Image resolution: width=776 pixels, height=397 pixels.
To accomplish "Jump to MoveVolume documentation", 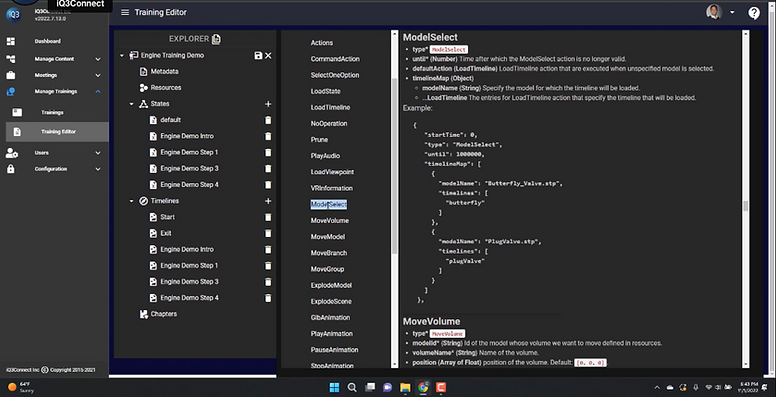I will pyautogui.click(x=330, y=220).
